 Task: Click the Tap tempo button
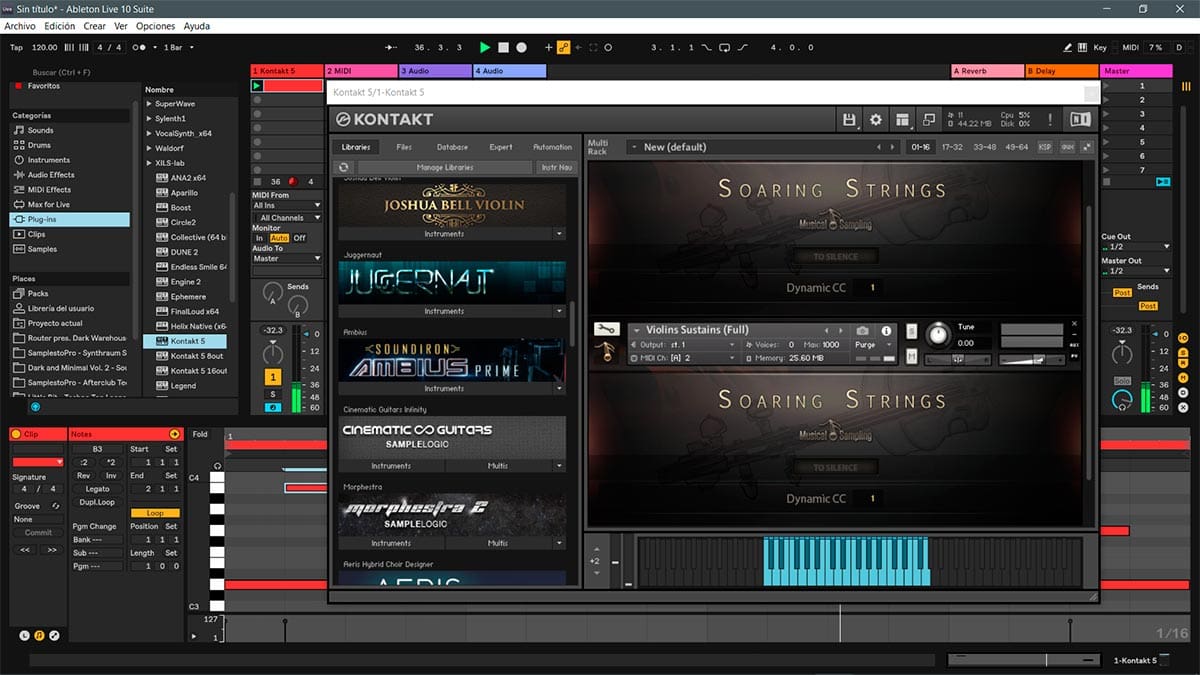coord(16,47)
